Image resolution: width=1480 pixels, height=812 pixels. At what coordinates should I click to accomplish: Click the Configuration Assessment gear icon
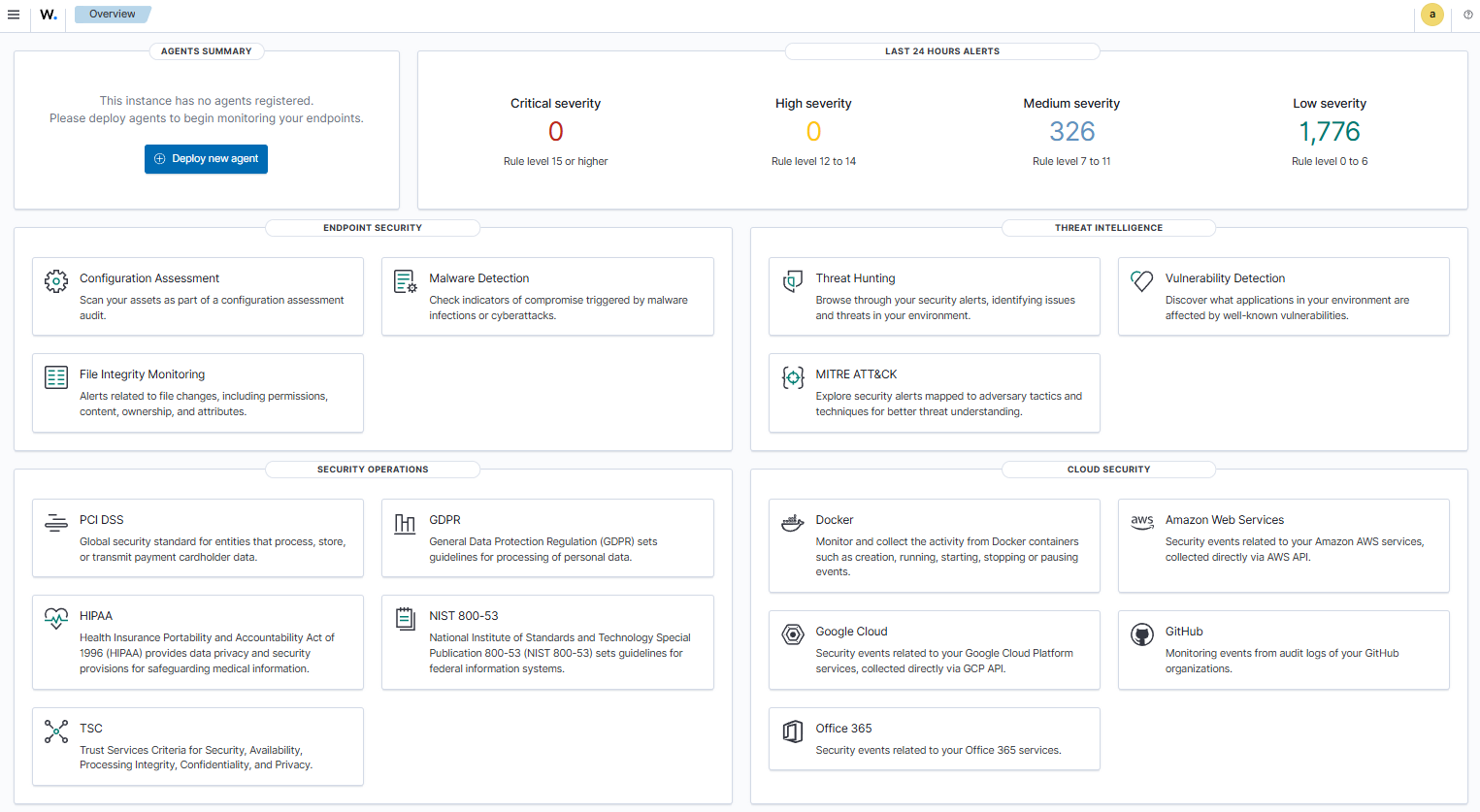(56, 281)
